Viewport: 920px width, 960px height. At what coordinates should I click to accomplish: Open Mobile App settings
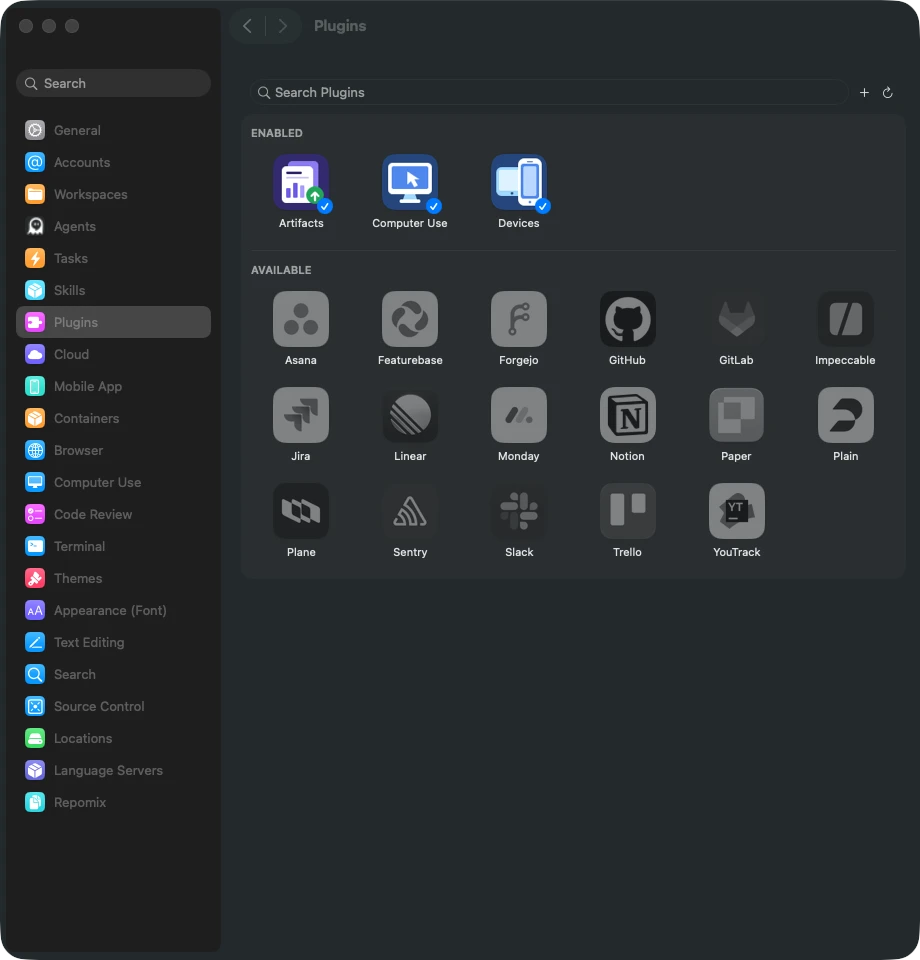(x=113, y=386)
